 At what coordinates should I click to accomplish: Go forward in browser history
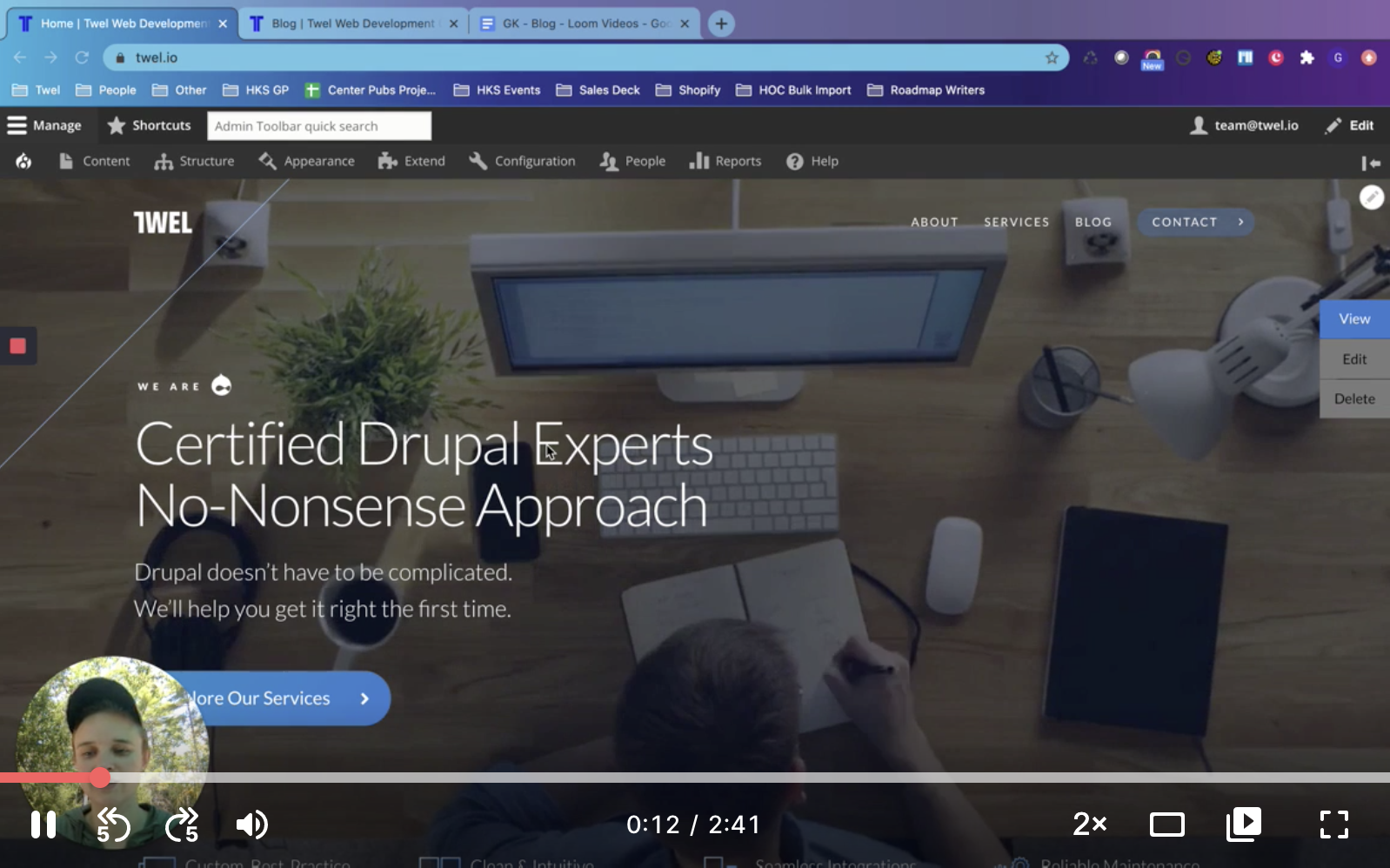[51, 57]
